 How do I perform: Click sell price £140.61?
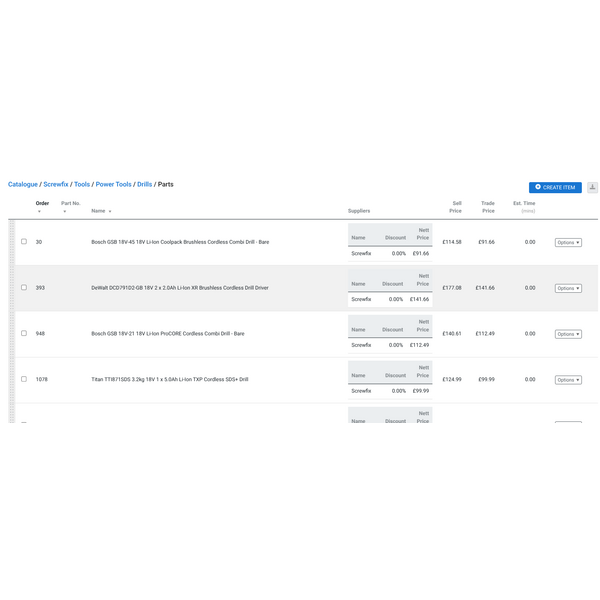(x=452, y=334)
